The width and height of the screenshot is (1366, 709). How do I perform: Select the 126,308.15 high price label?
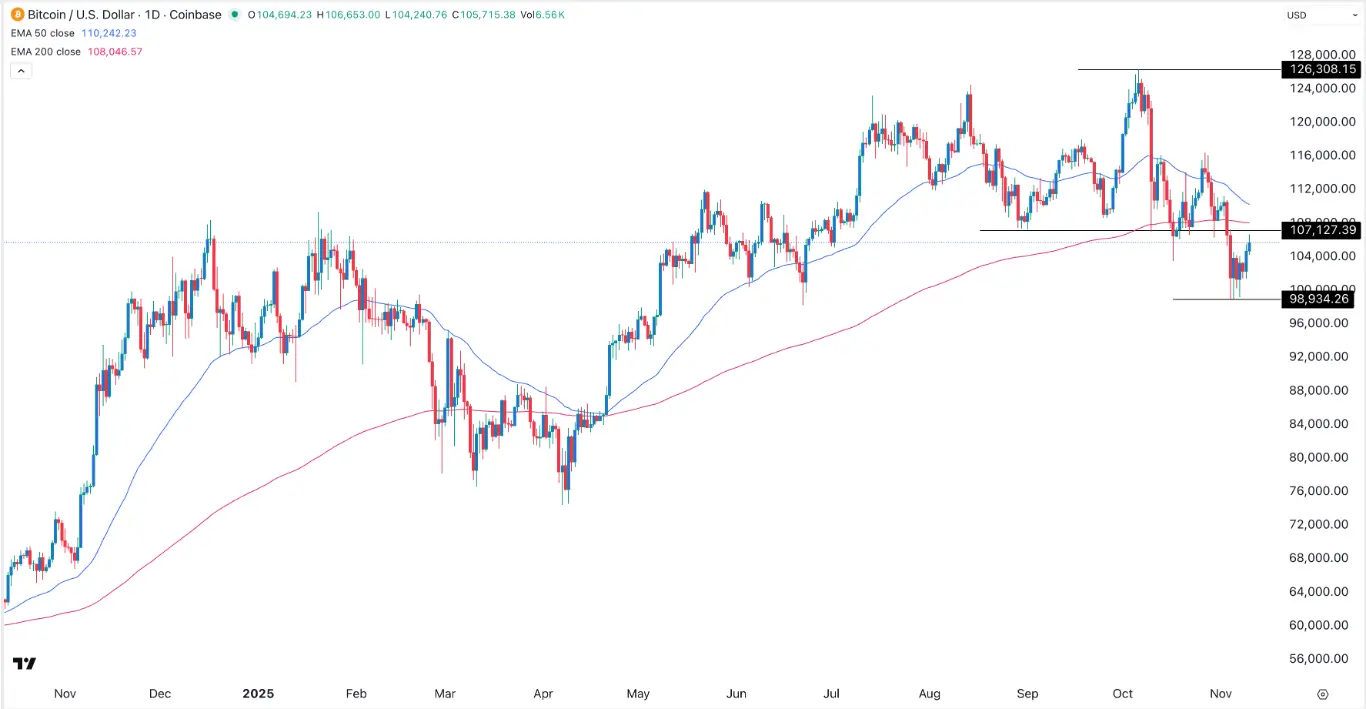click(1319, 69)
